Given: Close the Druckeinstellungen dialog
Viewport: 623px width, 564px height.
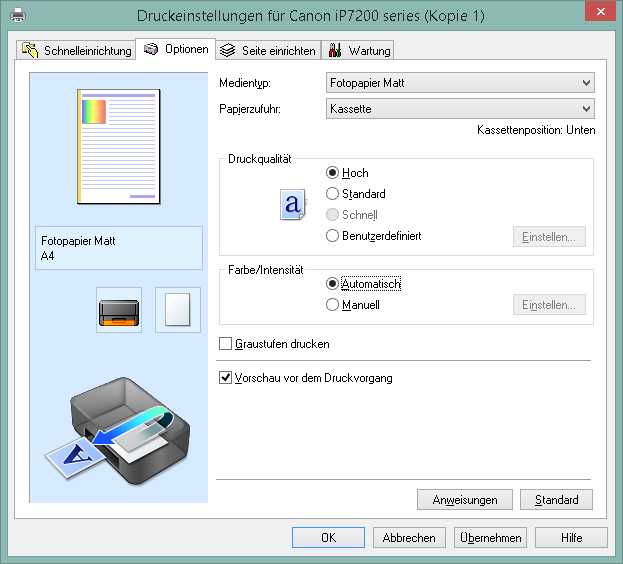Looking at the screenshot, I should tap(601, 11).
